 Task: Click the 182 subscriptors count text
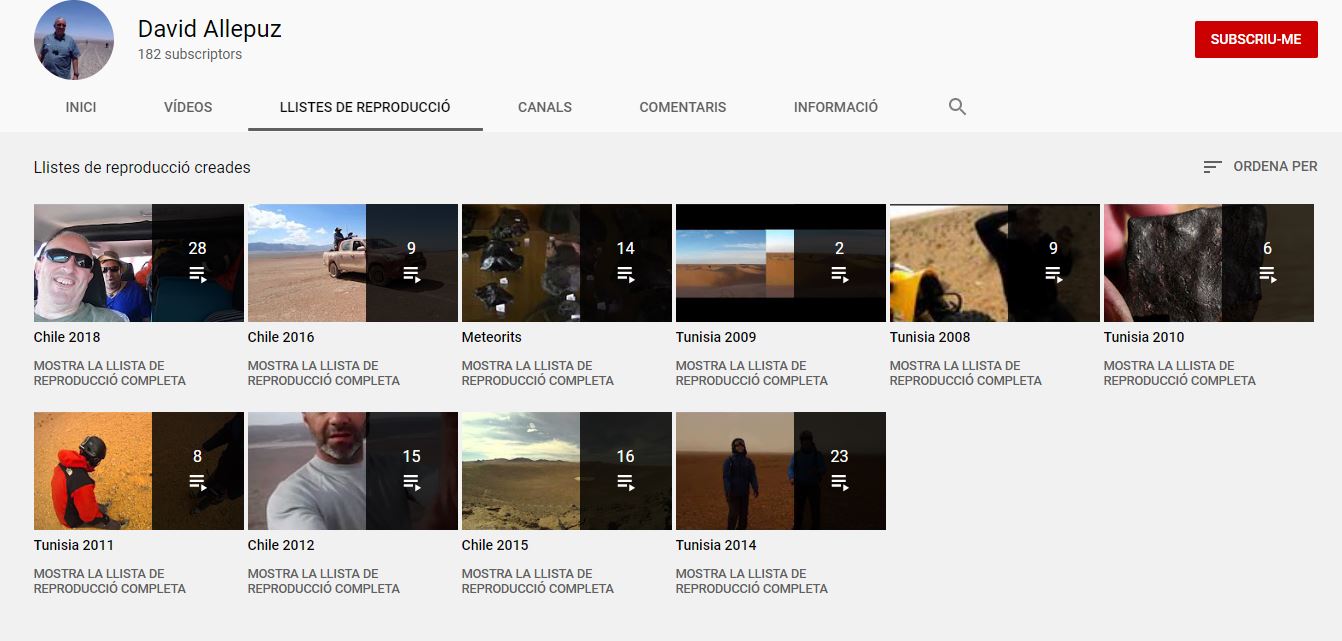point(190,54)
